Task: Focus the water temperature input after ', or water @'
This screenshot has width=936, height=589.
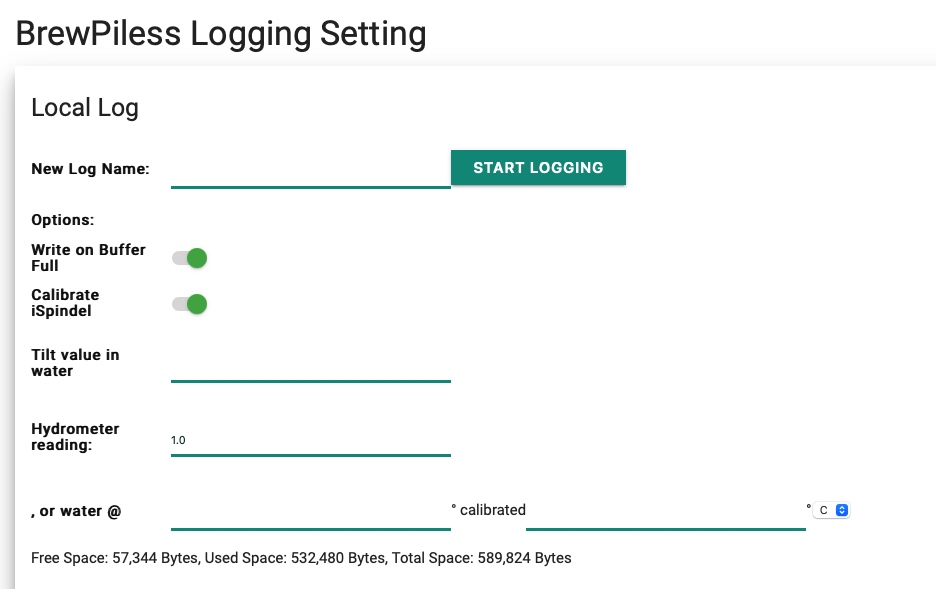Action: point(310,520)
